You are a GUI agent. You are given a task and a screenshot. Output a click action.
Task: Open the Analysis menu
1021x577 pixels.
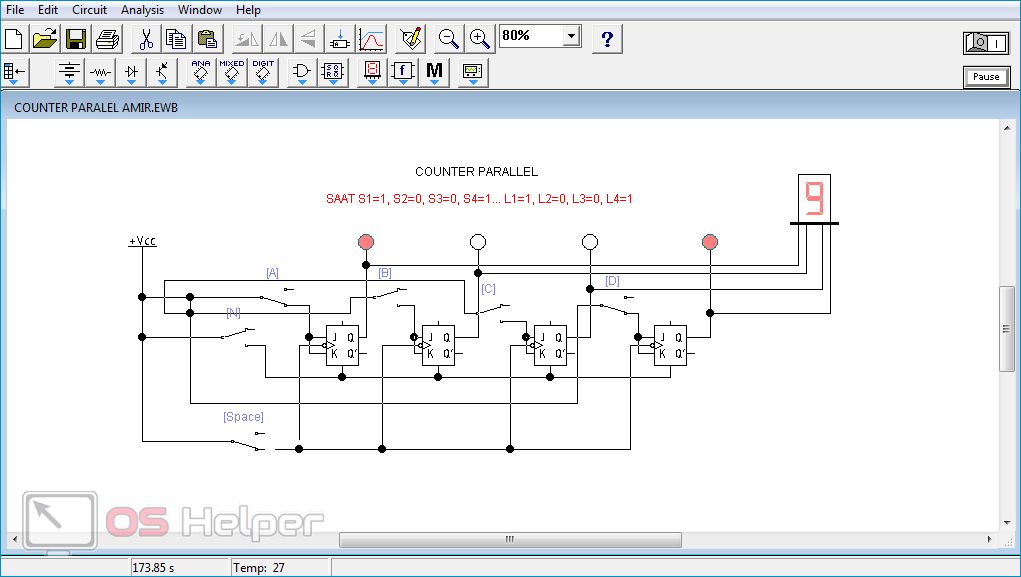pos(142,10)
